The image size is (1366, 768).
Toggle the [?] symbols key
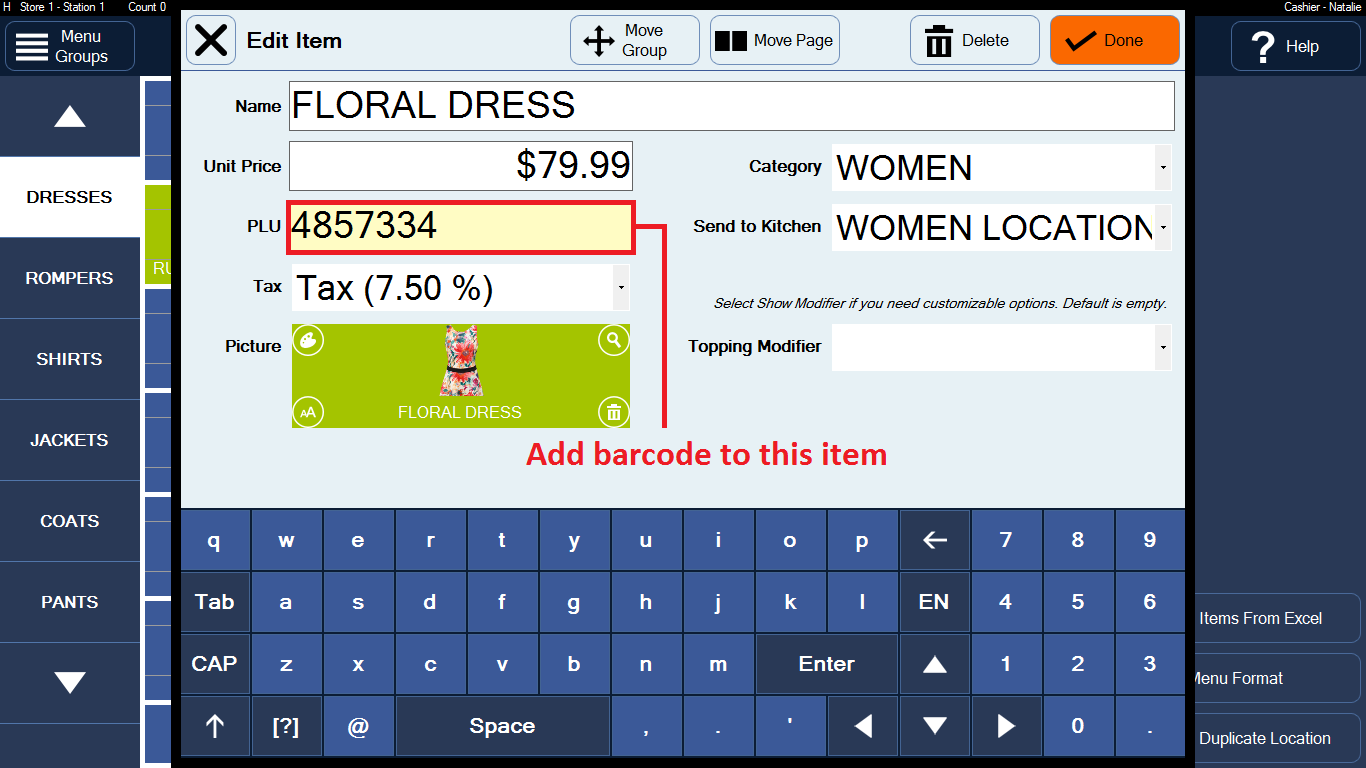click(286, 726)
